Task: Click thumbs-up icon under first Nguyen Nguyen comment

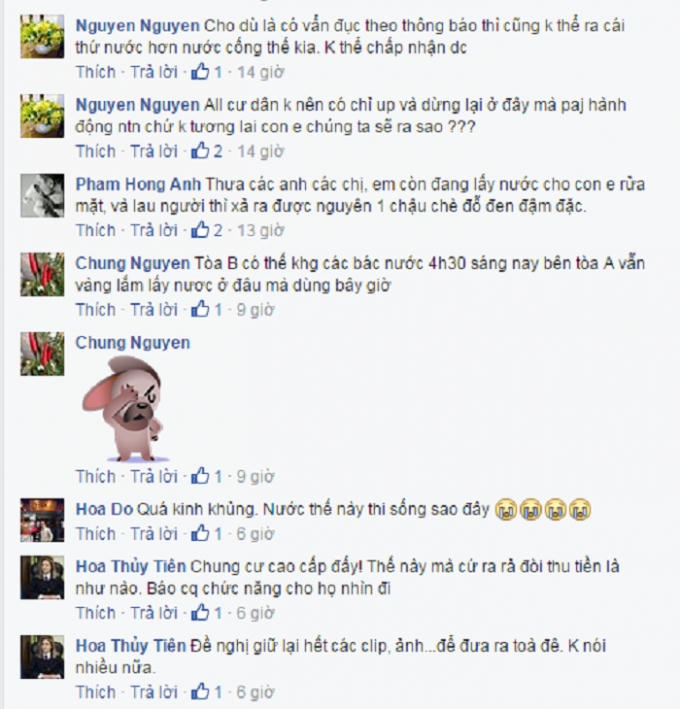Action: (200, 71)
